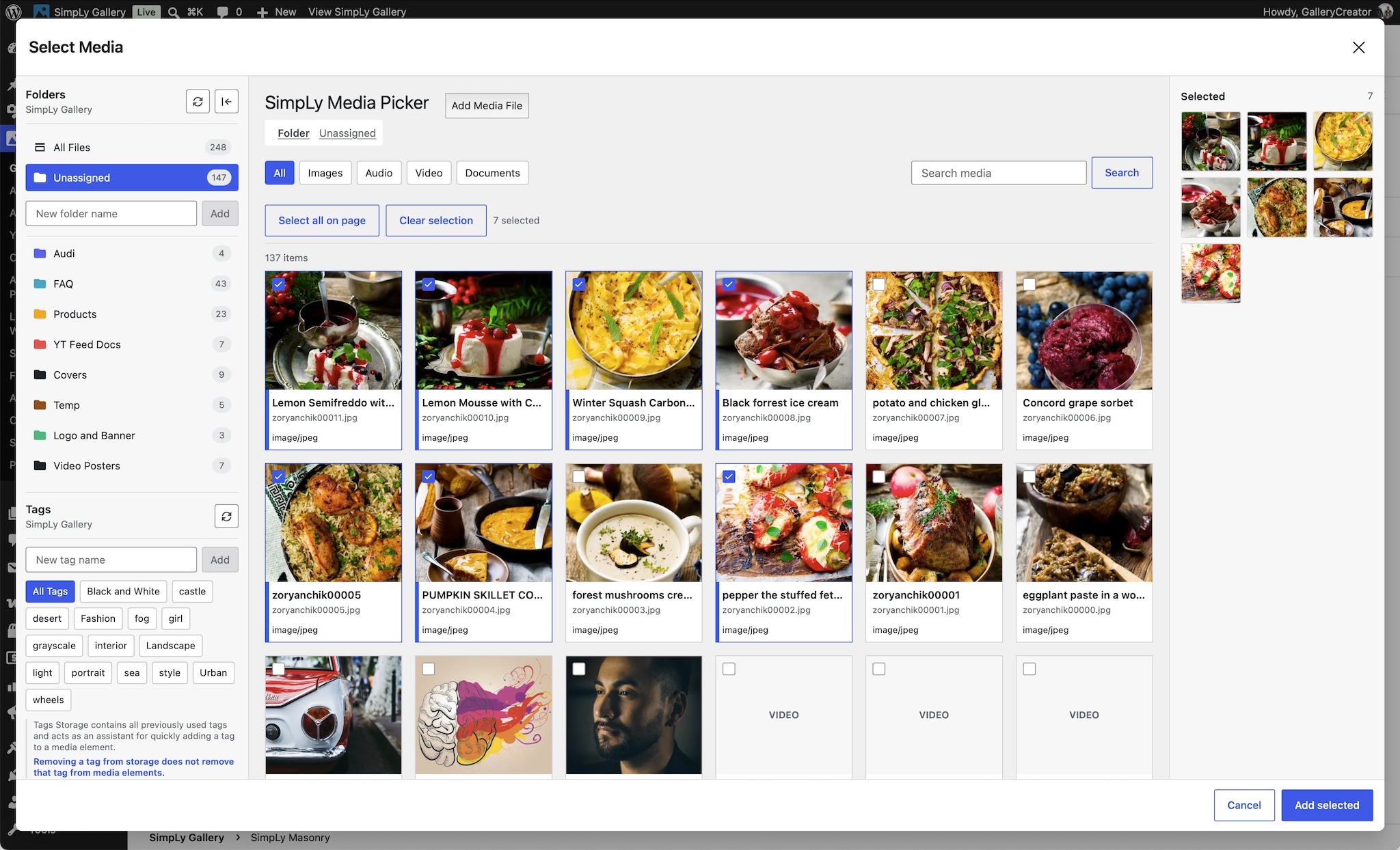Check the eggplant paste image checkbox
The image size is (1400, 850).
click(x=1029, y=477)
